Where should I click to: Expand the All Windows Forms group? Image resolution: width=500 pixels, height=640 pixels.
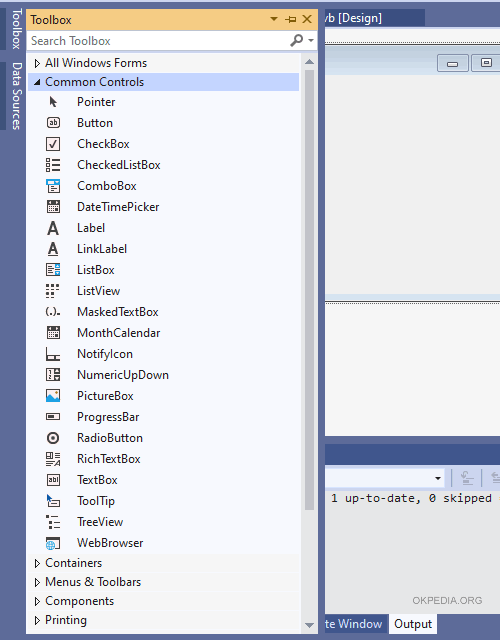tap(38, 63)
